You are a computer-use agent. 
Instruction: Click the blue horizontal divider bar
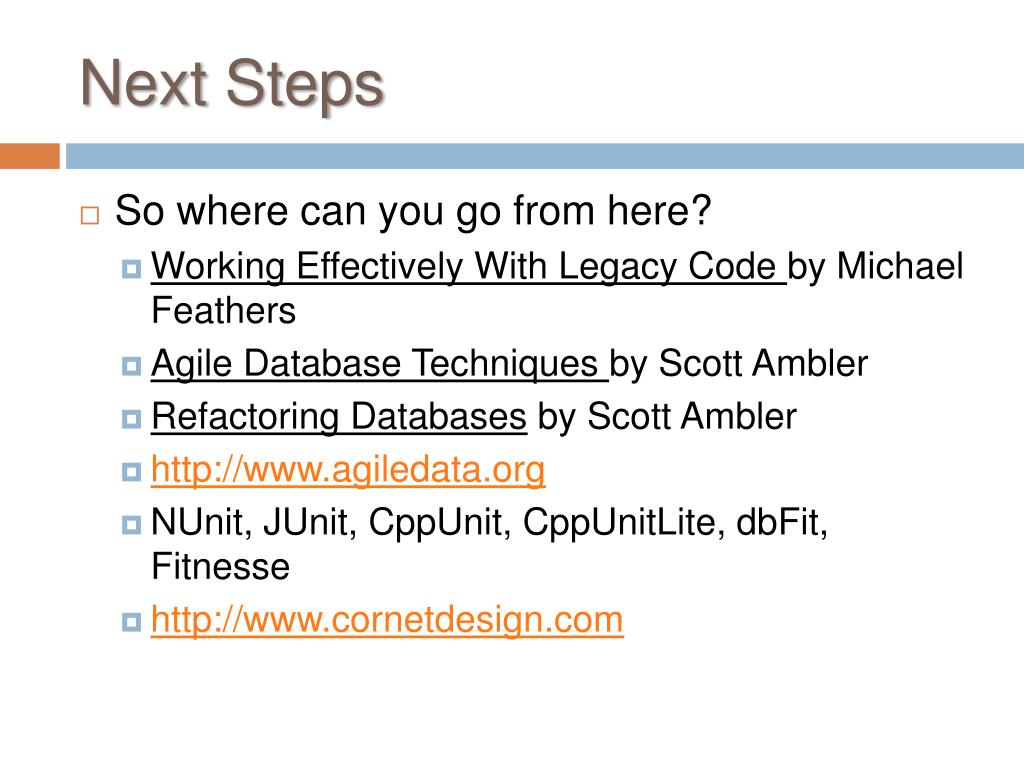(x=545, y=156)
